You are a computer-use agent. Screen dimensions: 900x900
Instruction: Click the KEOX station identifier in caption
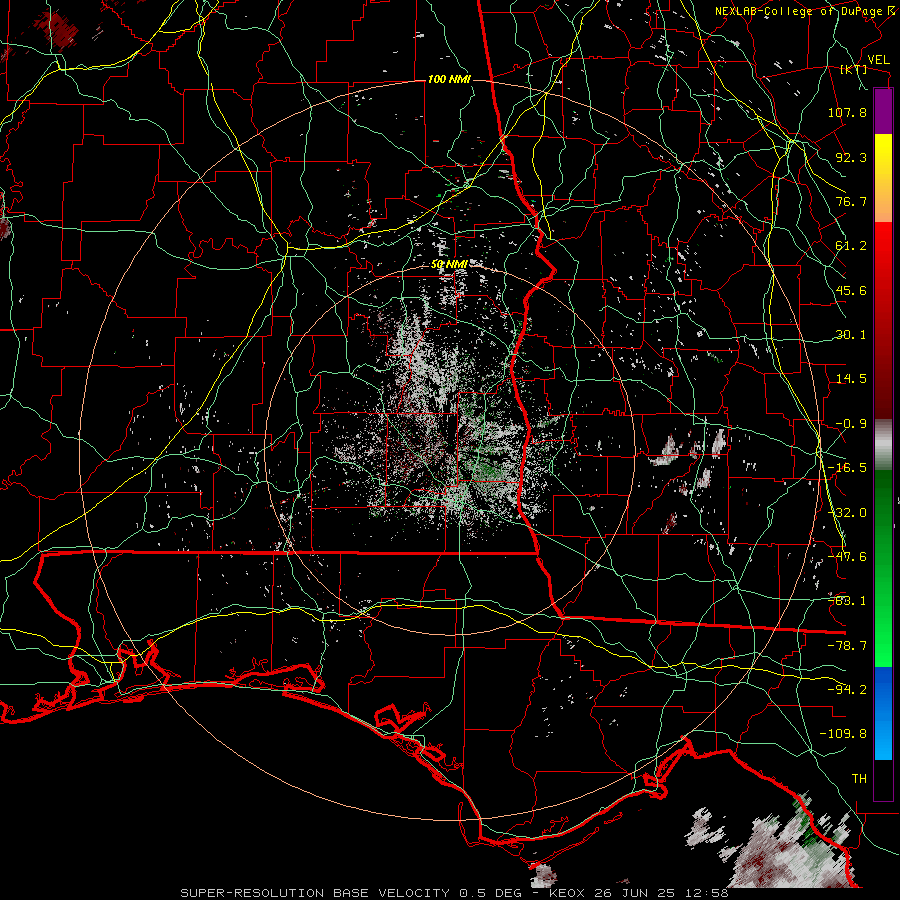pyautogui.click(x=569, y=893)
